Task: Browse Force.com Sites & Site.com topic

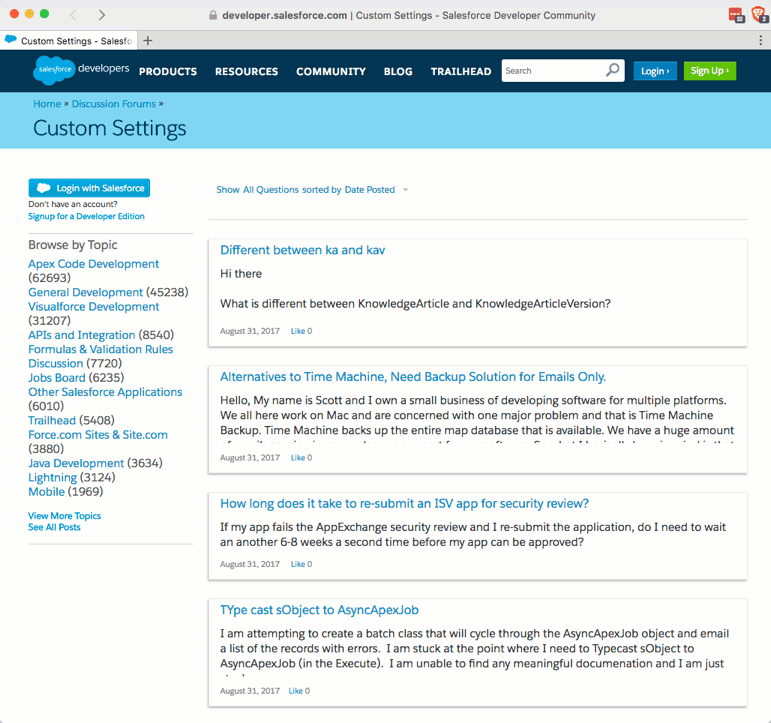Action: coord(98,435)
